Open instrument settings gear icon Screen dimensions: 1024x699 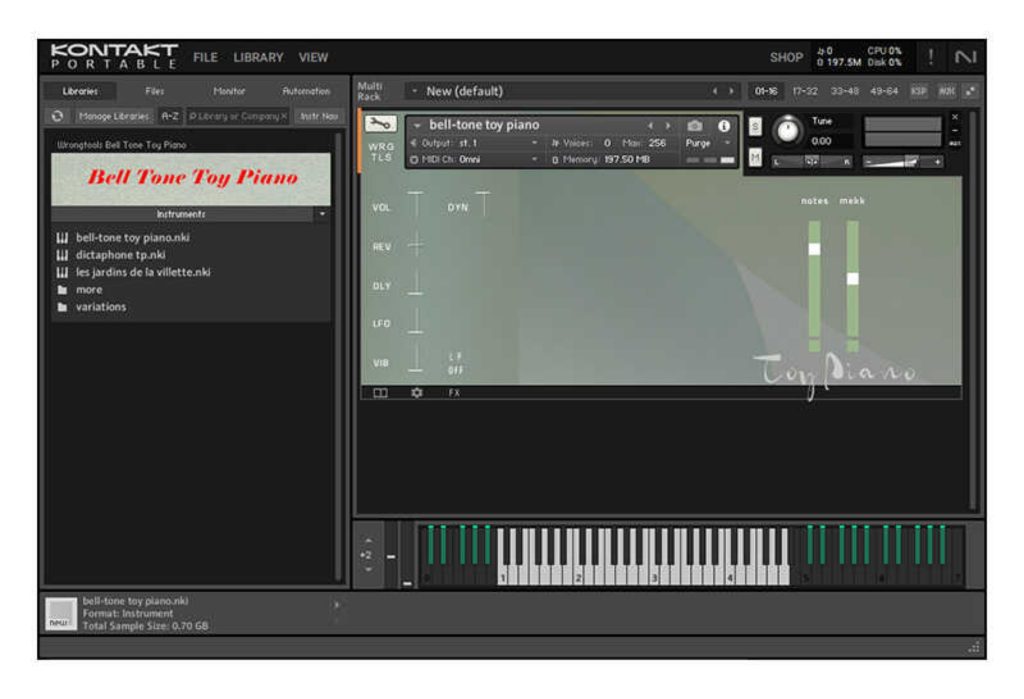pos(417,393)
